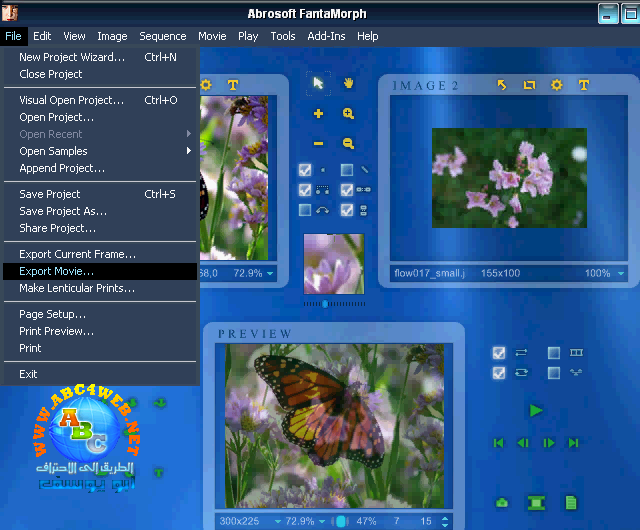Click Image 2 rotate arrow icon

pyautogui.click(x=502, y=85)
